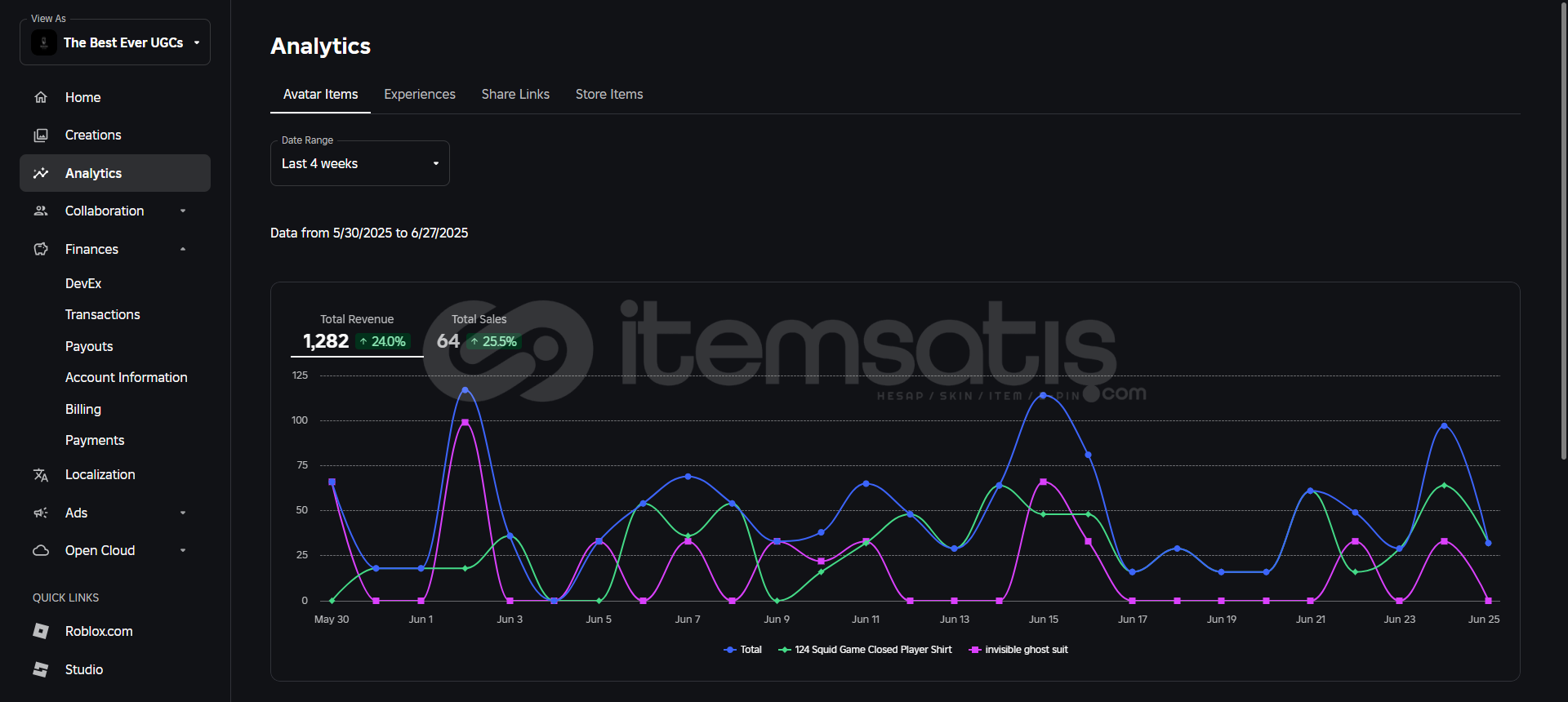Image resolution: width=1568 pixels, height=702 pixels.
Task: Click the Total data point peak at Jun 15
Action: [1043, 395]
